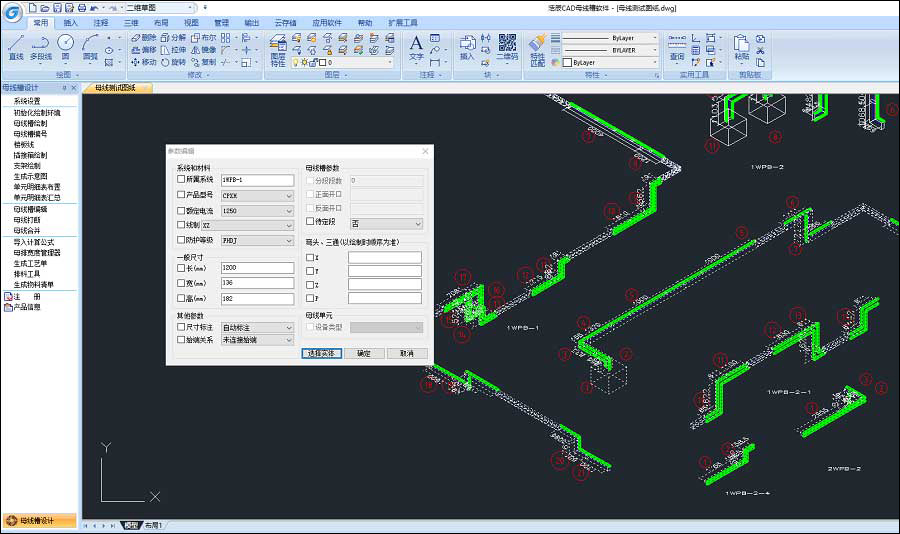
Task: Select the 直线 line drawing tool
Action: pyautogui.click(x=16, y=46)
